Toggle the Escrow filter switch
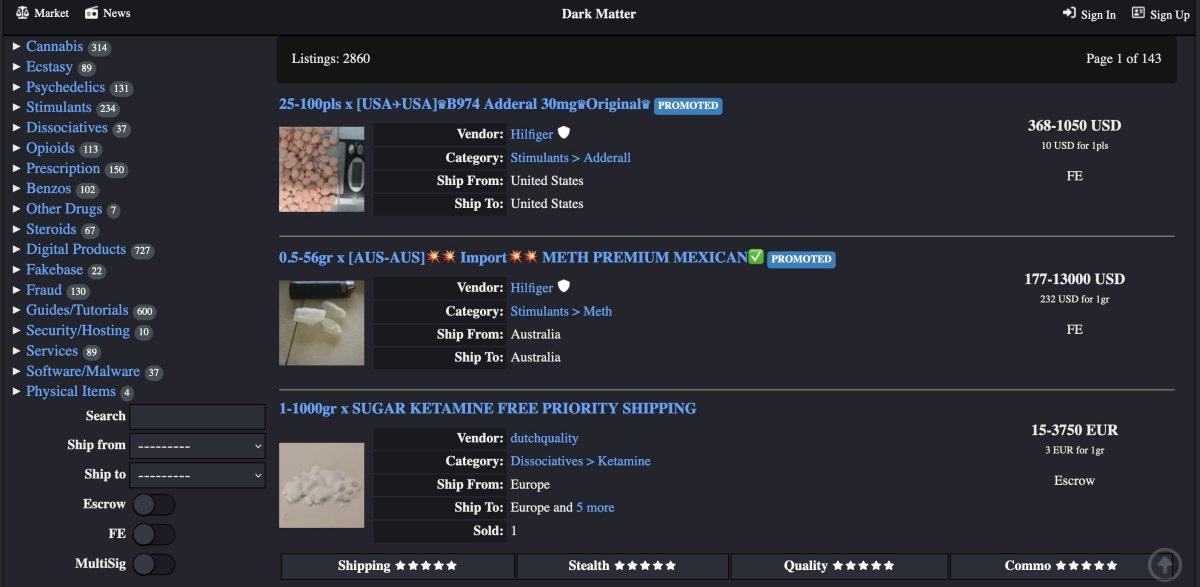This screenshot has height=587, width=1200. click(x=154, y=505)
